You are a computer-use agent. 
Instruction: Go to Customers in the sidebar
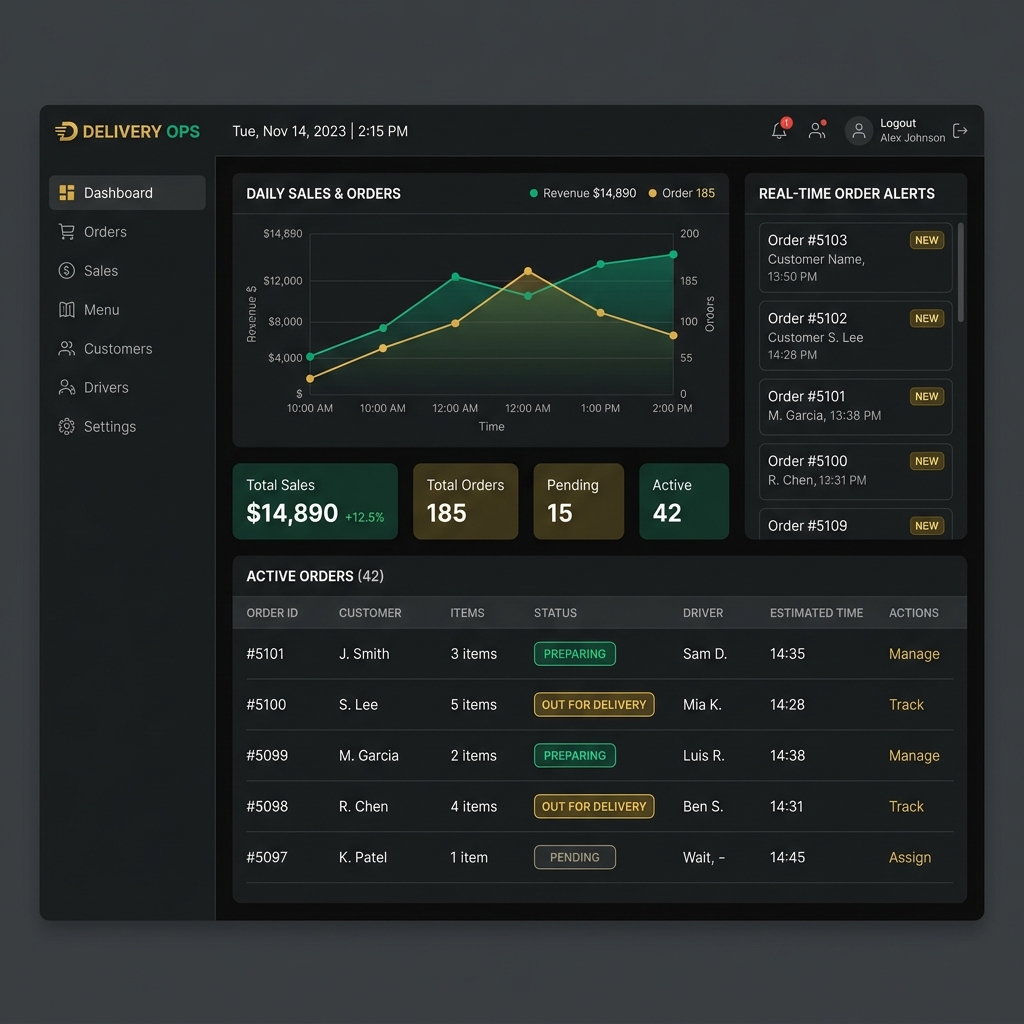coord(117,349)
